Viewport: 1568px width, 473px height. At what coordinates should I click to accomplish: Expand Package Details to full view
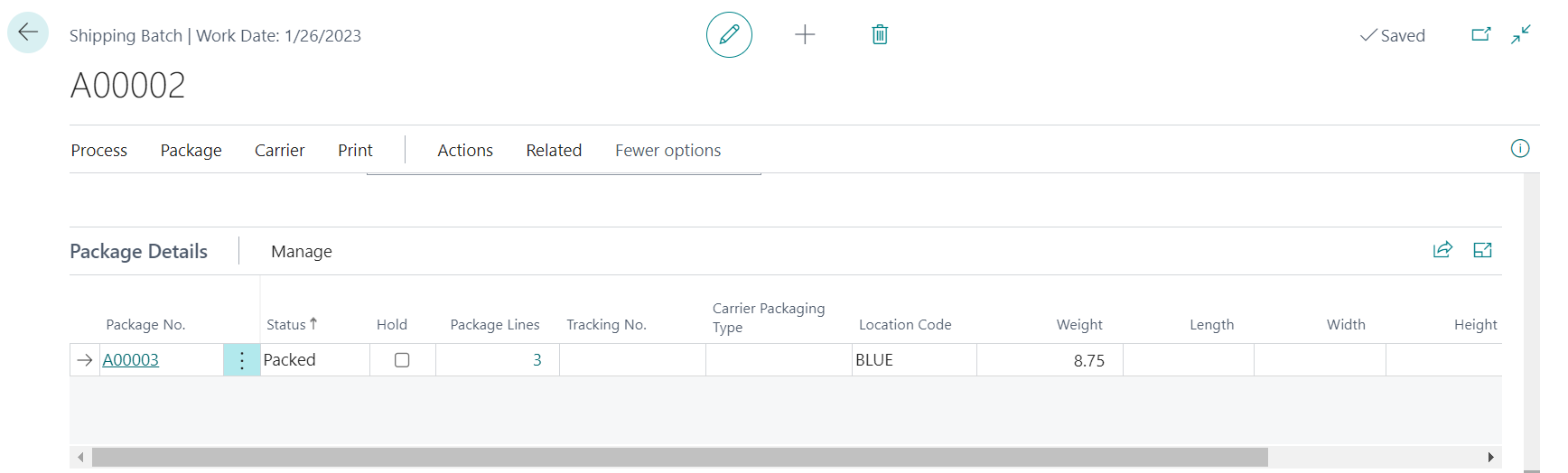tap(1482, 251)
